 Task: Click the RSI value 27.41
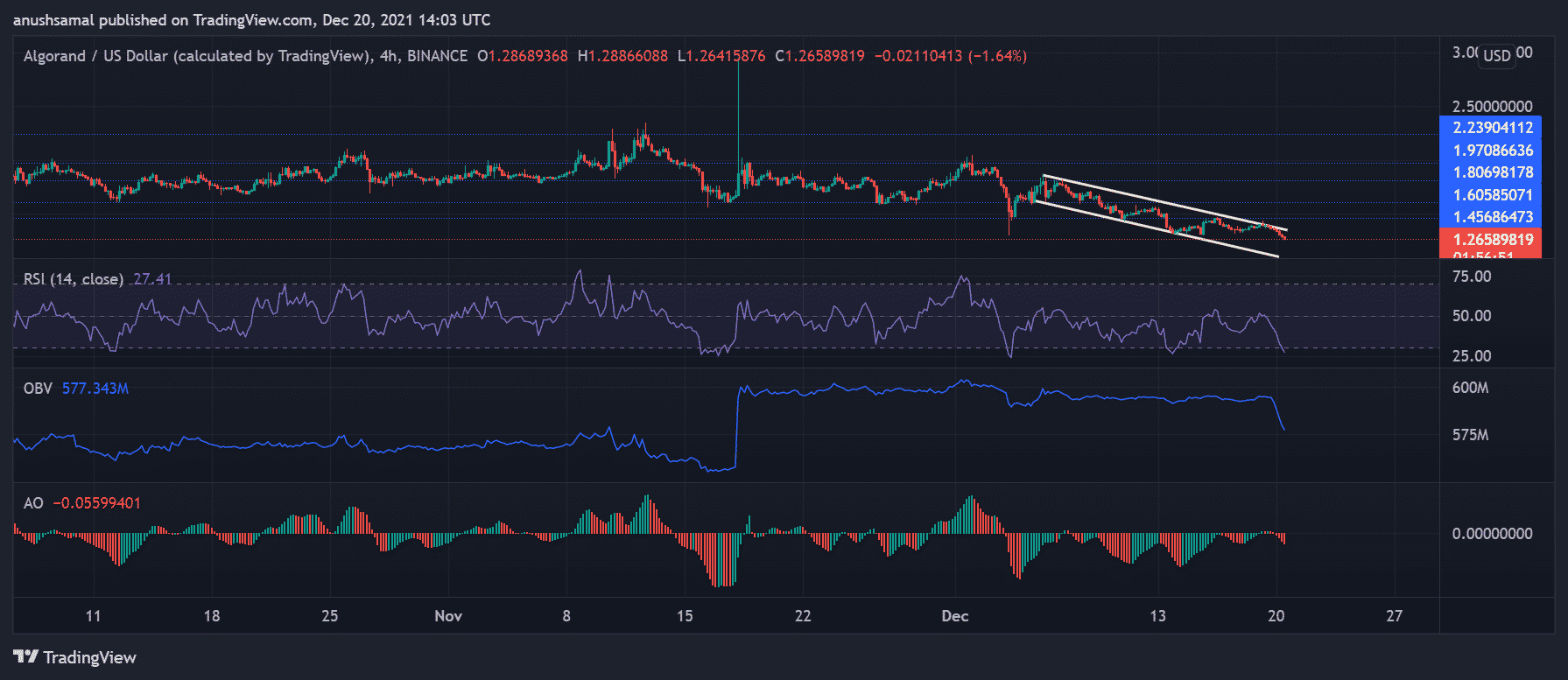152,279
